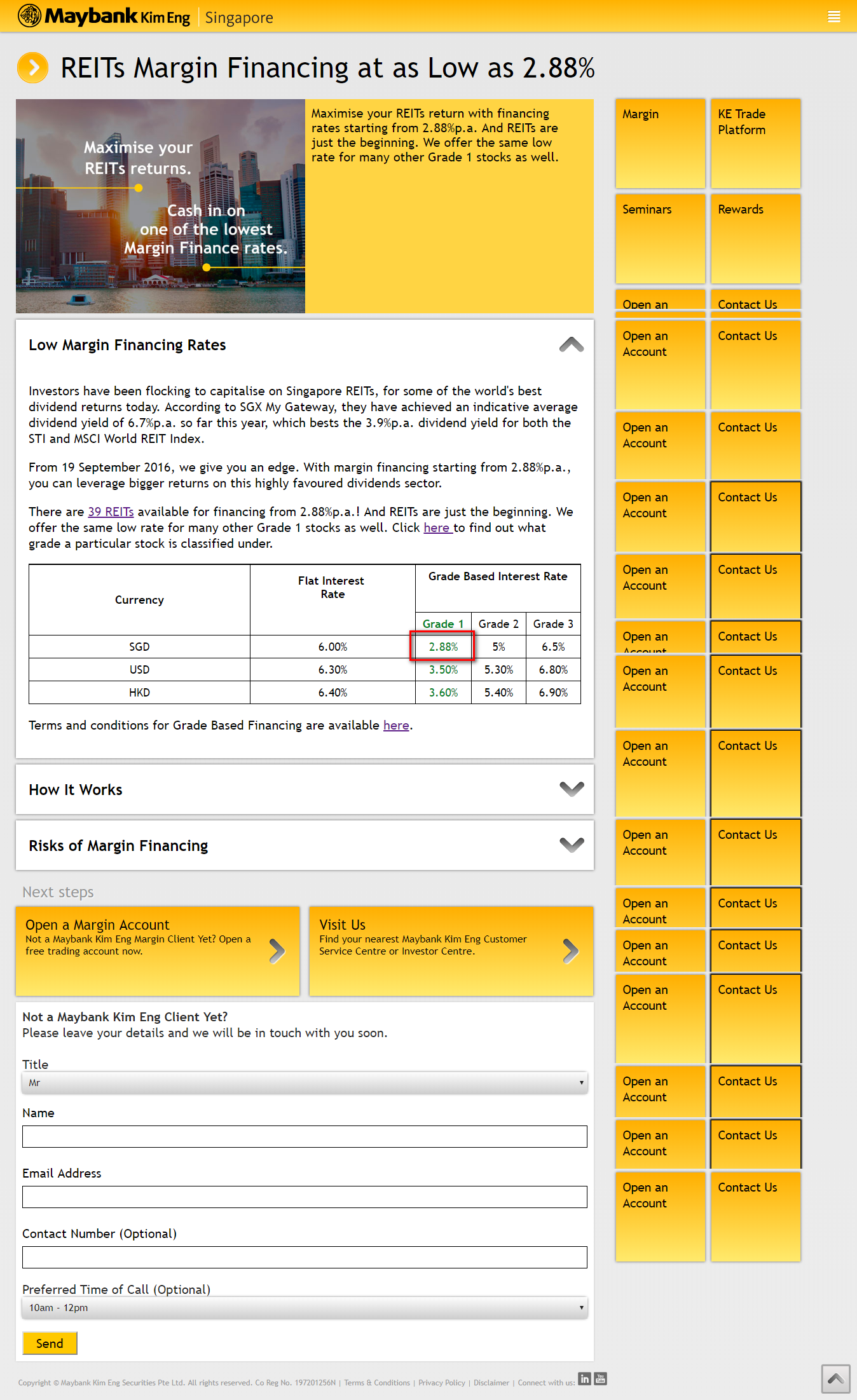Collapse the Low Margin Financing Rates section
The height and width of the screenshot is (1400, 857).
571,344
